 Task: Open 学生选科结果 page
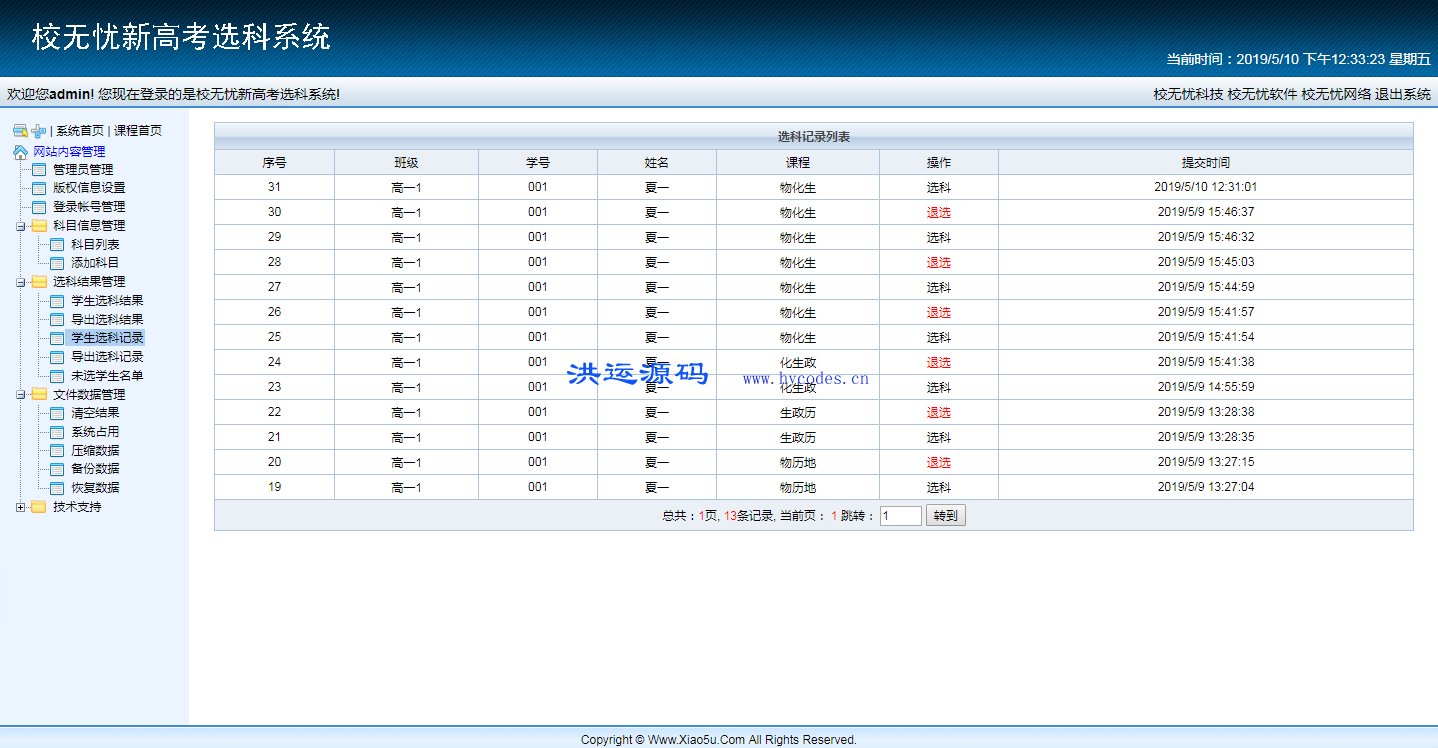[x=107, y=301]
